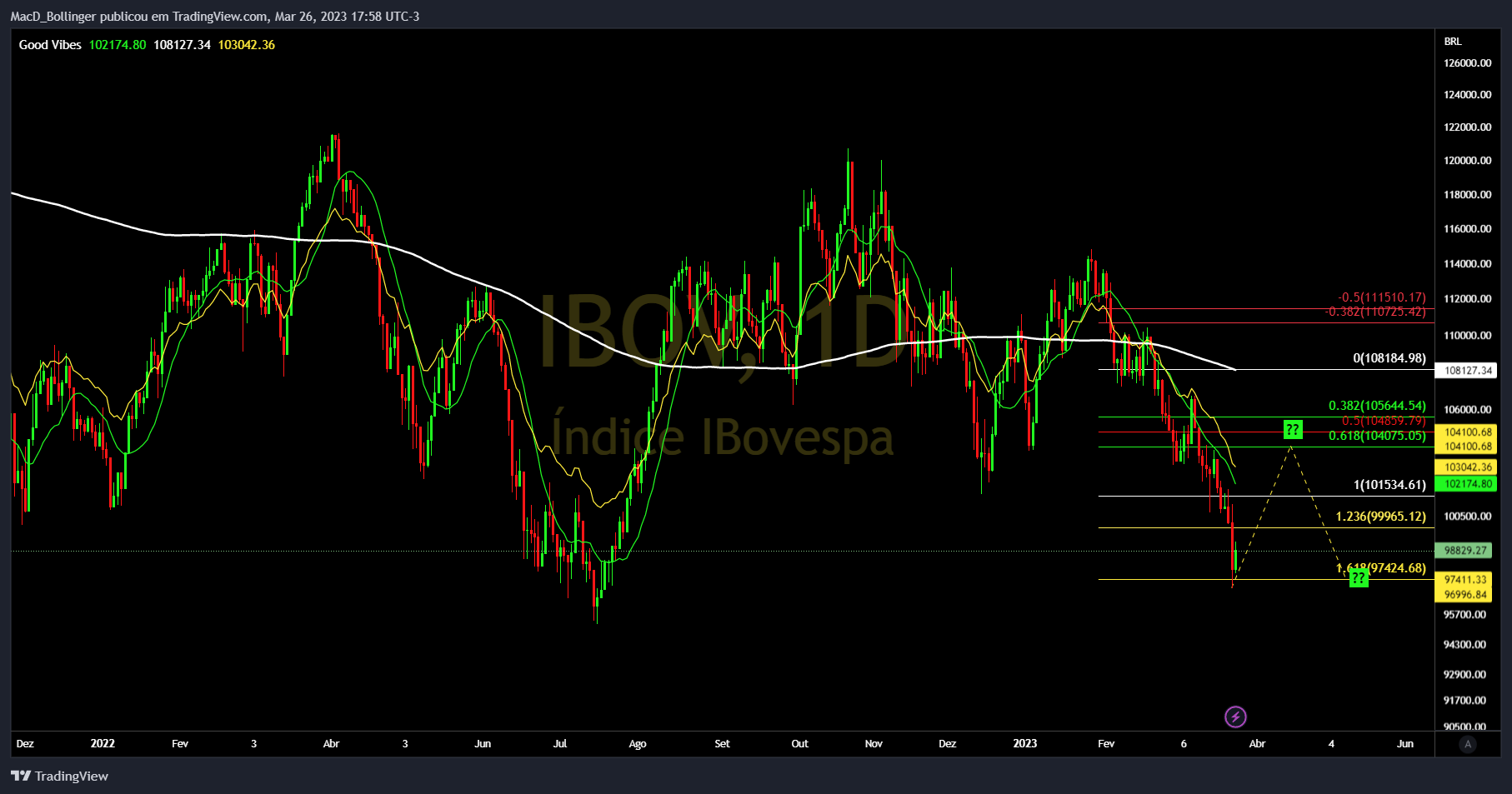Click green Good Vibes value 102174.80
Screen dimensions: 1512x794
(118, 45)
